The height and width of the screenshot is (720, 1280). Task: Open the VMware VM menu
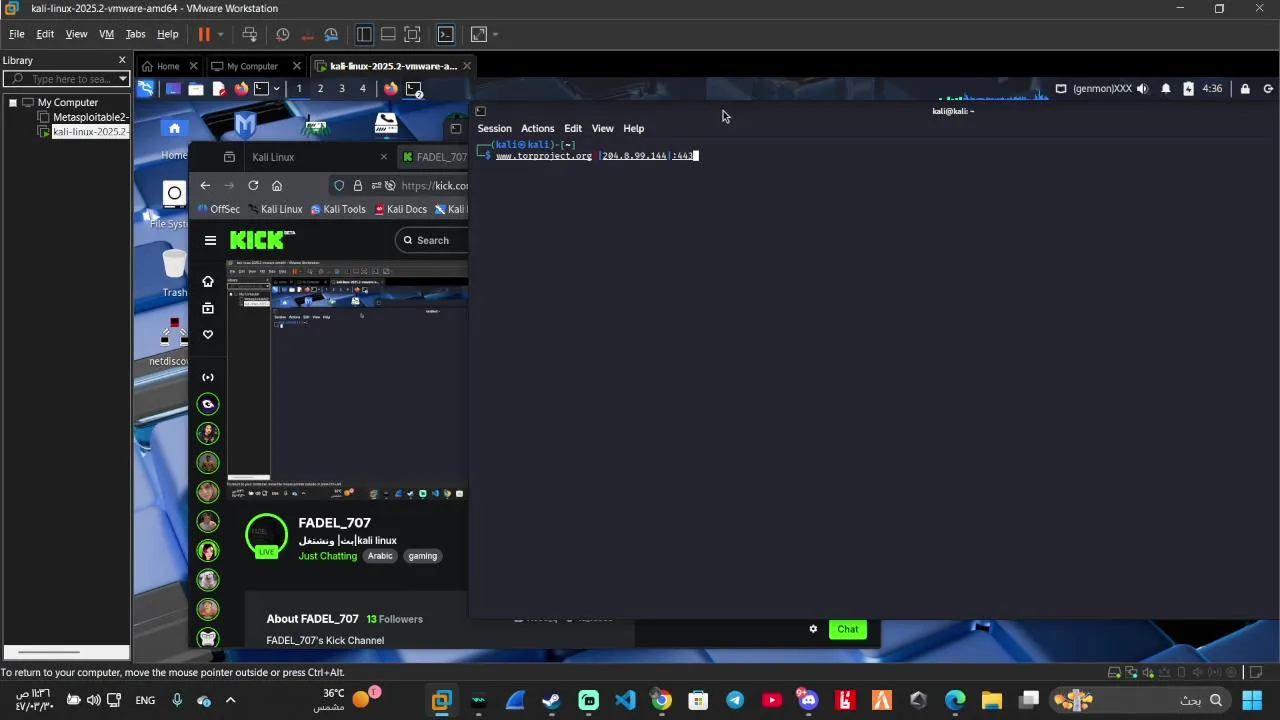(x=106, y=34)
